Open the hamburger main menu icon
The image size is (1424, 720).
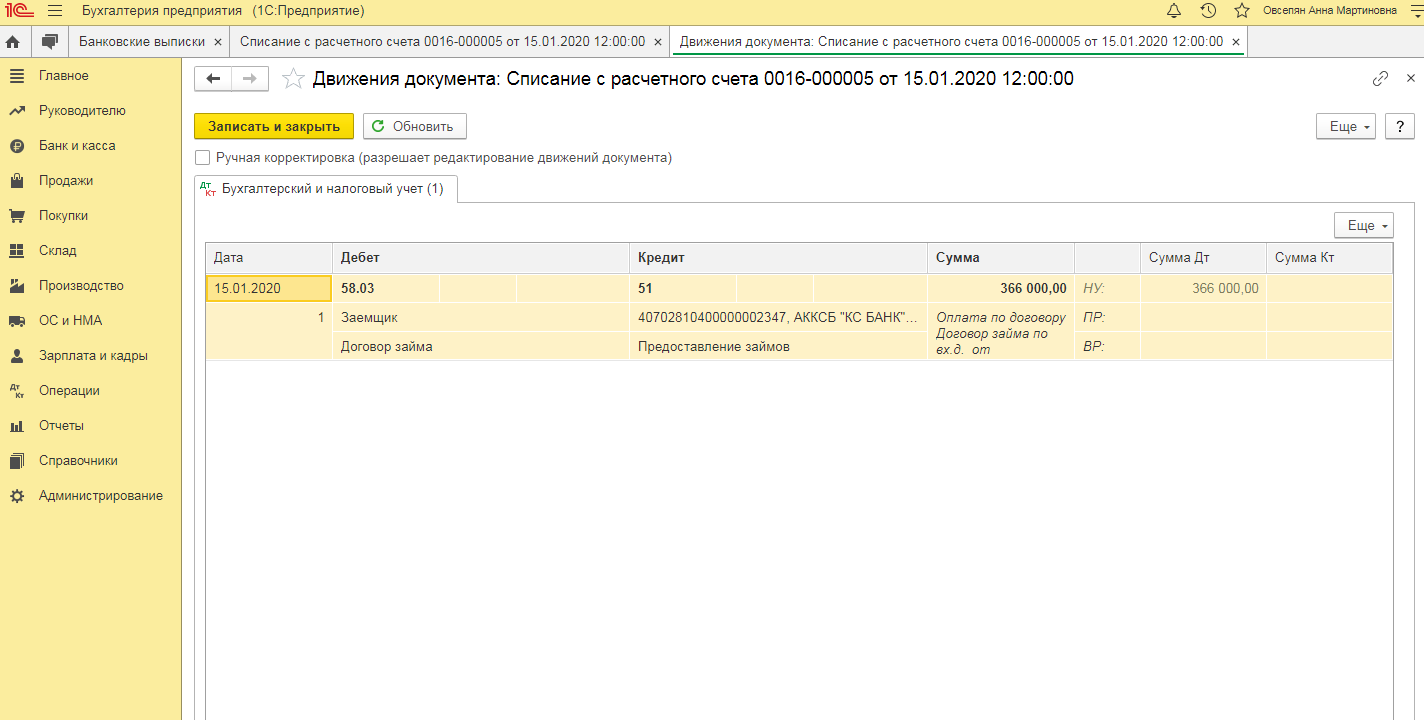[55, 11]
